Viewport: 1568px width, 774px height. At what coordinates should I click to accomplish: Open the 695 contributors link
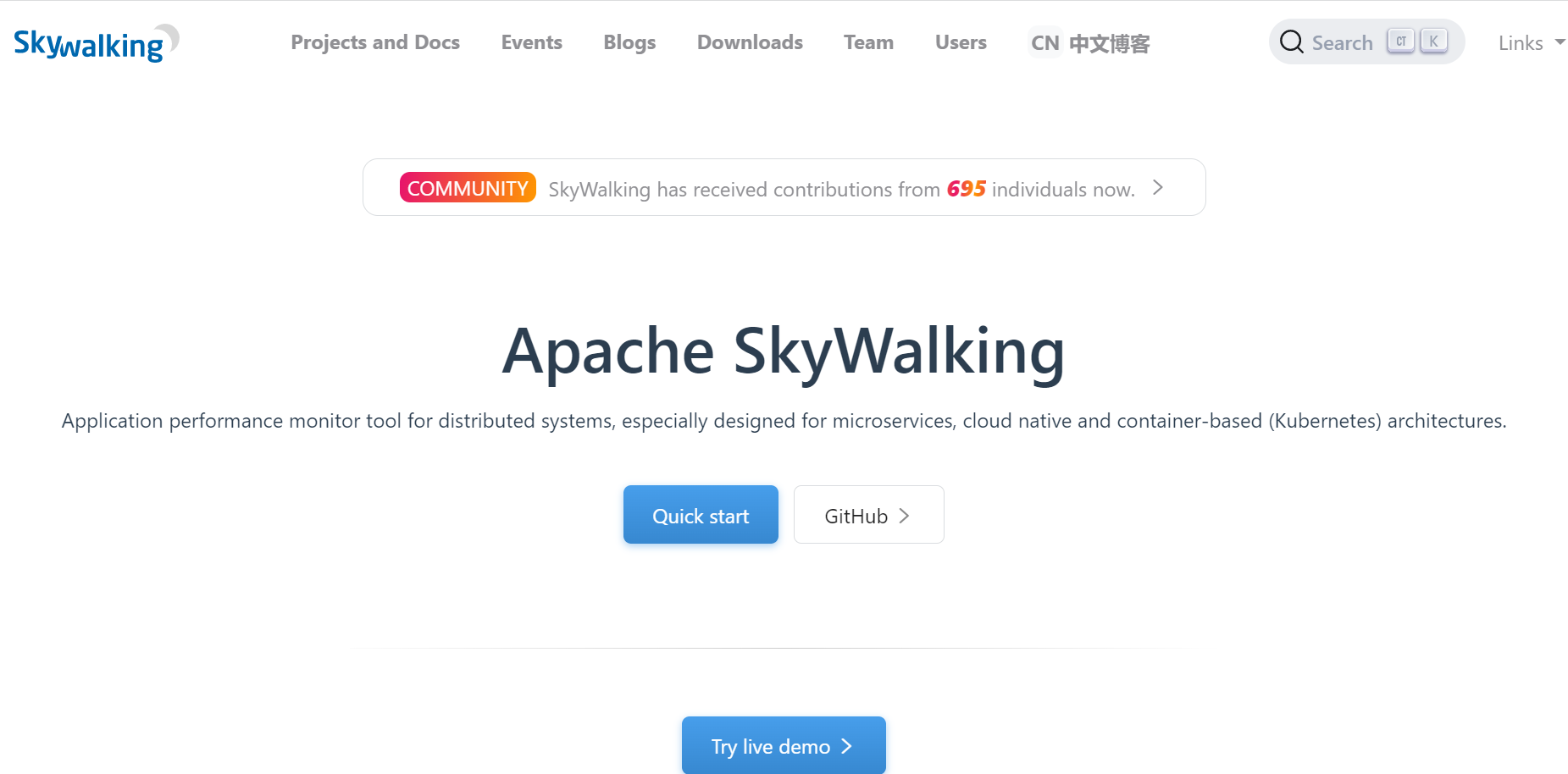967,188
